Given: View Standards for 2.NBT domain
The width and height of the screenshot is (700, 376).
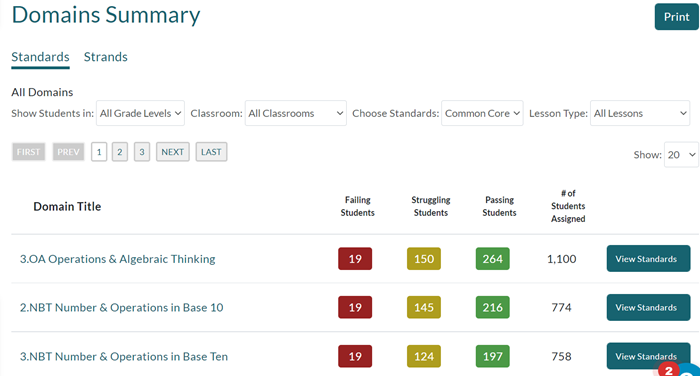Looking at the screenshot, I should 648,307.
